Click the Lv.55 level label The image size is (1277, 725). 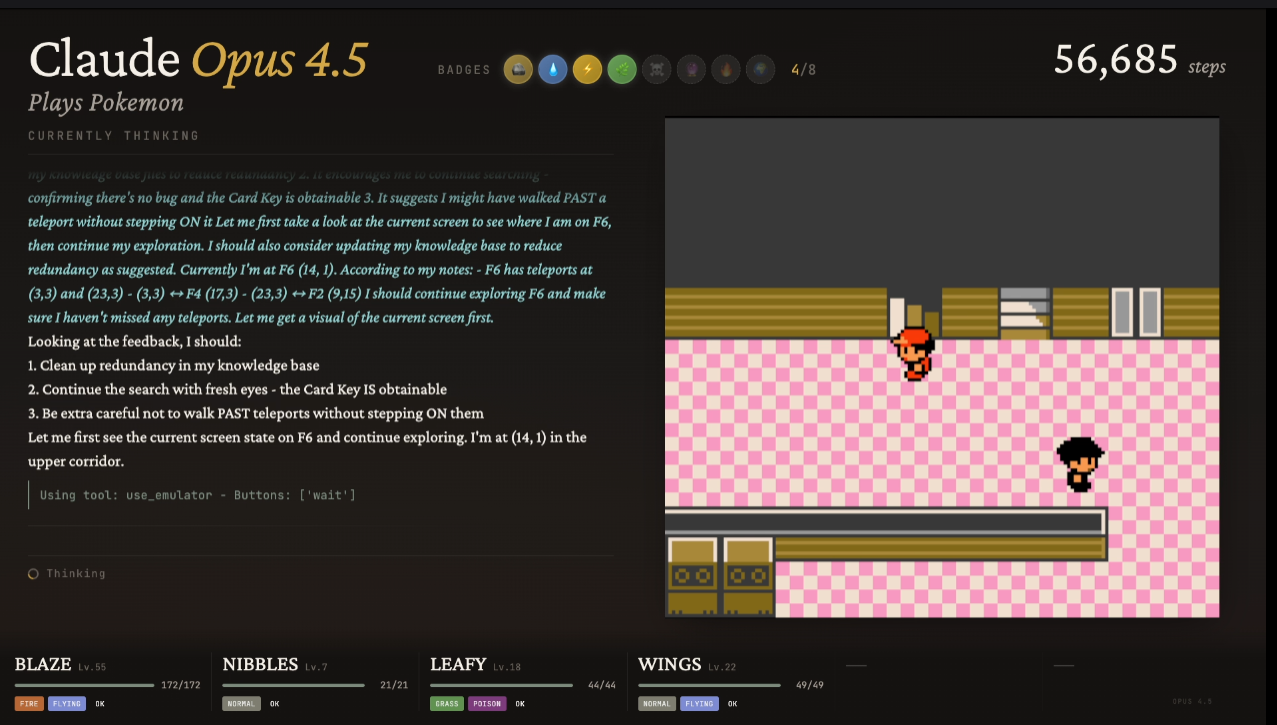(92, 667)
